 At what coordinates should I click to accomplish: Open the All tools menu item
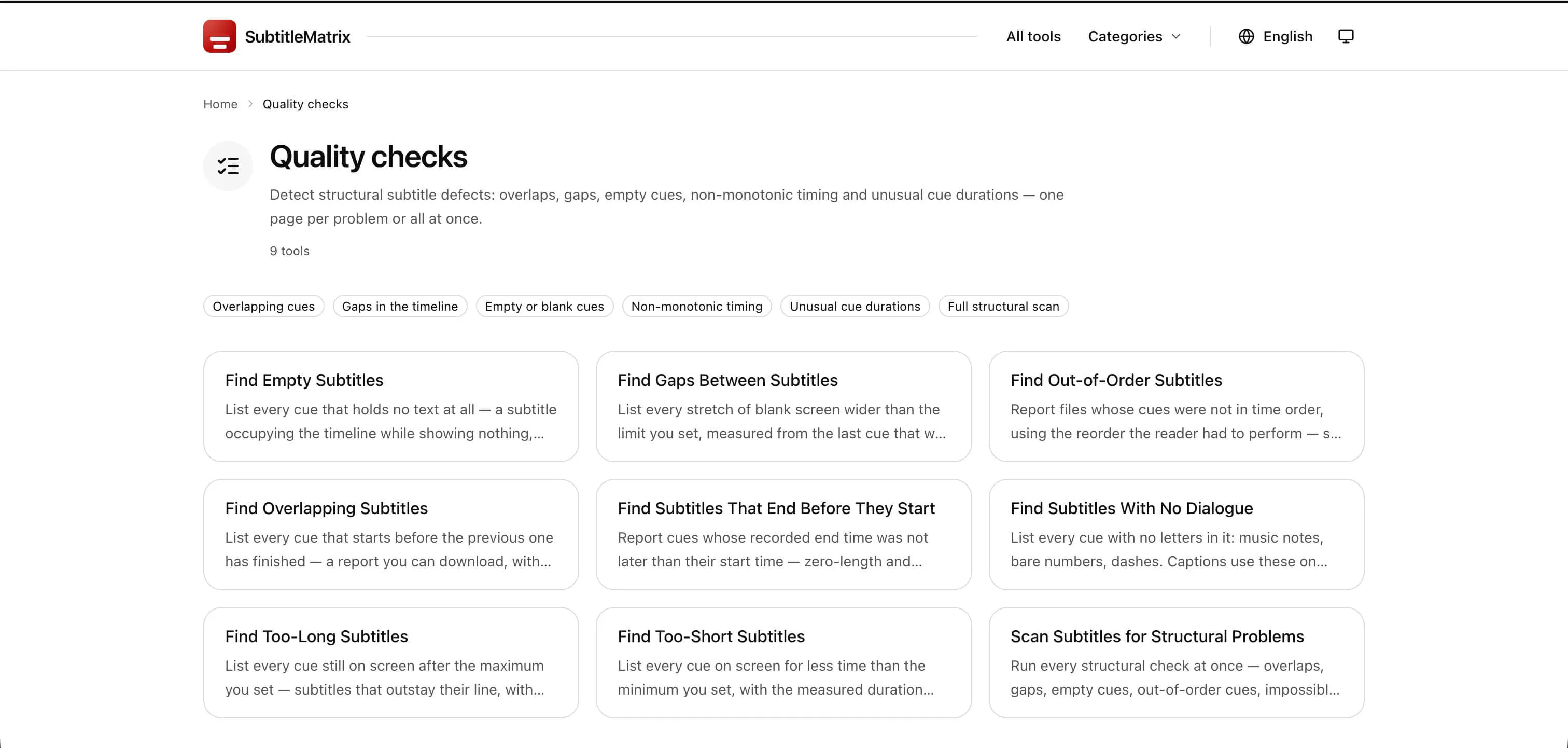click(x=1033, y=36)
